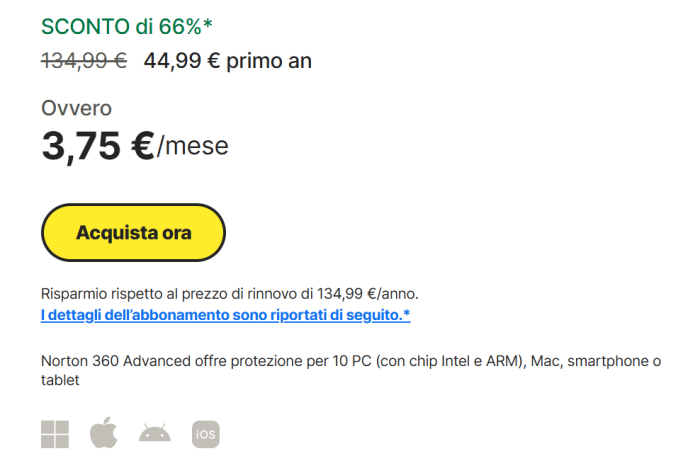This screenshot has width=700, height=468.
Task: Click the '10 PC' text in description
Action: pos(352,361)
